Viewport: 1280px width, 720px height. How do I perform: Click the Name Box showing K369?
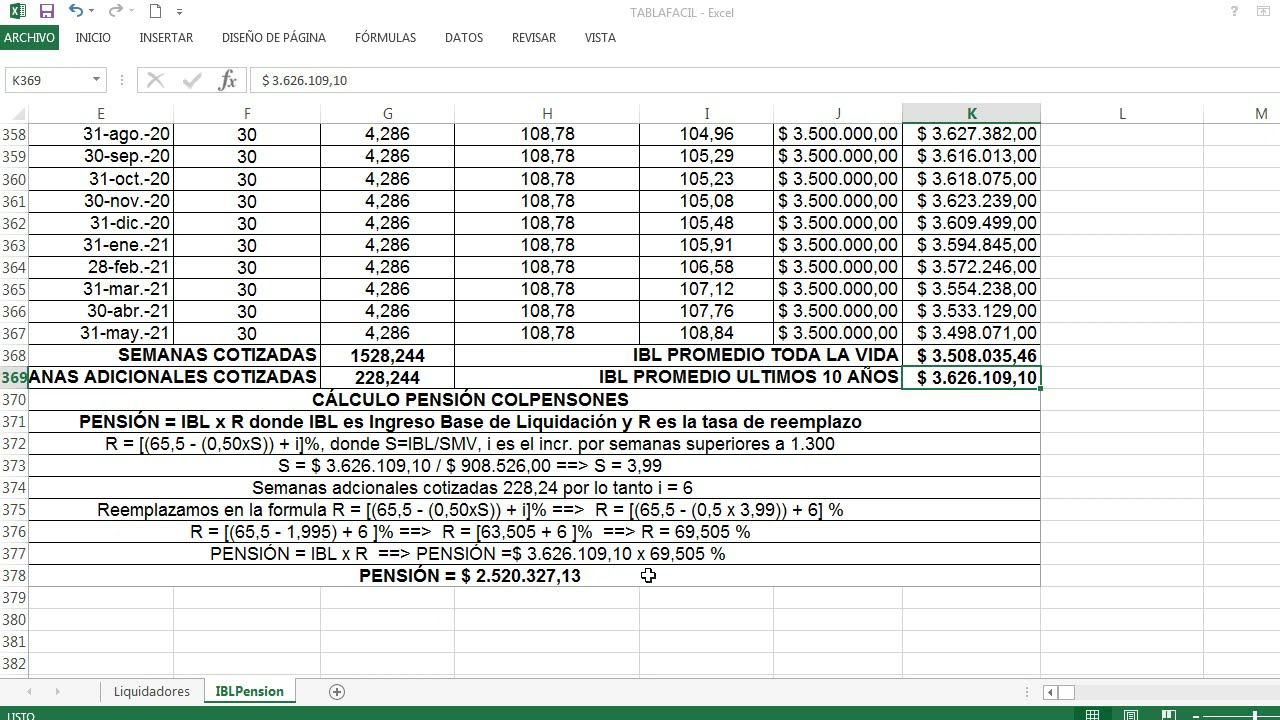pyautogui.click(x=48, y=80)
